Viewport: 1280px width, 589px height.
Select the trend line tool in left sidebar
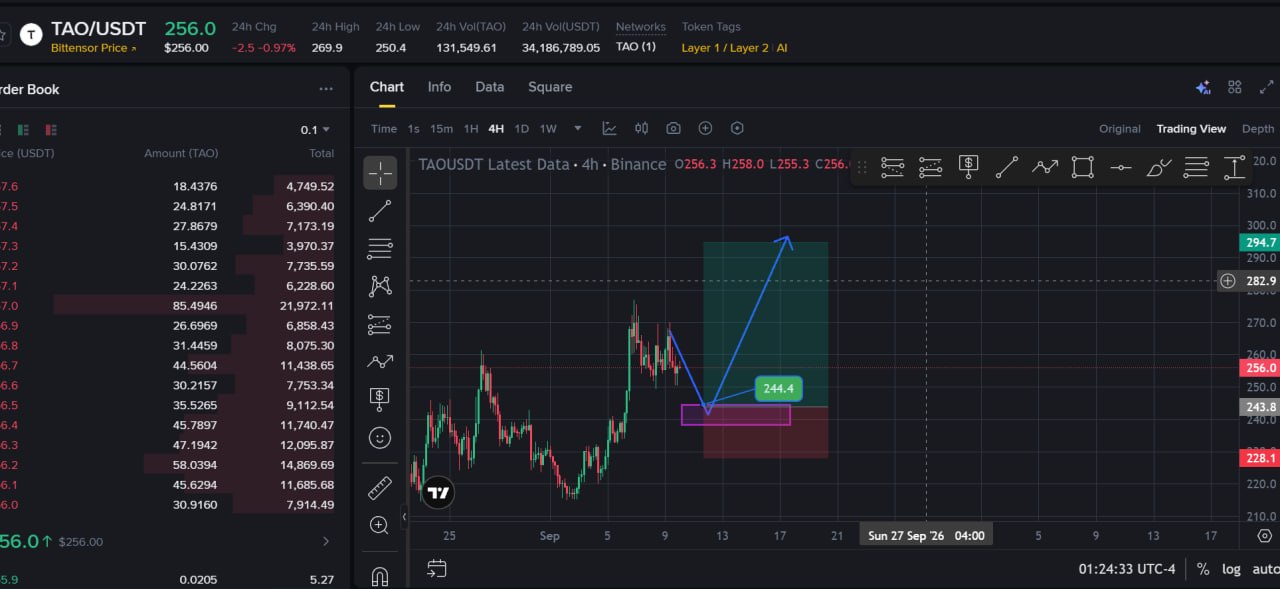click(x=380, y=211)
